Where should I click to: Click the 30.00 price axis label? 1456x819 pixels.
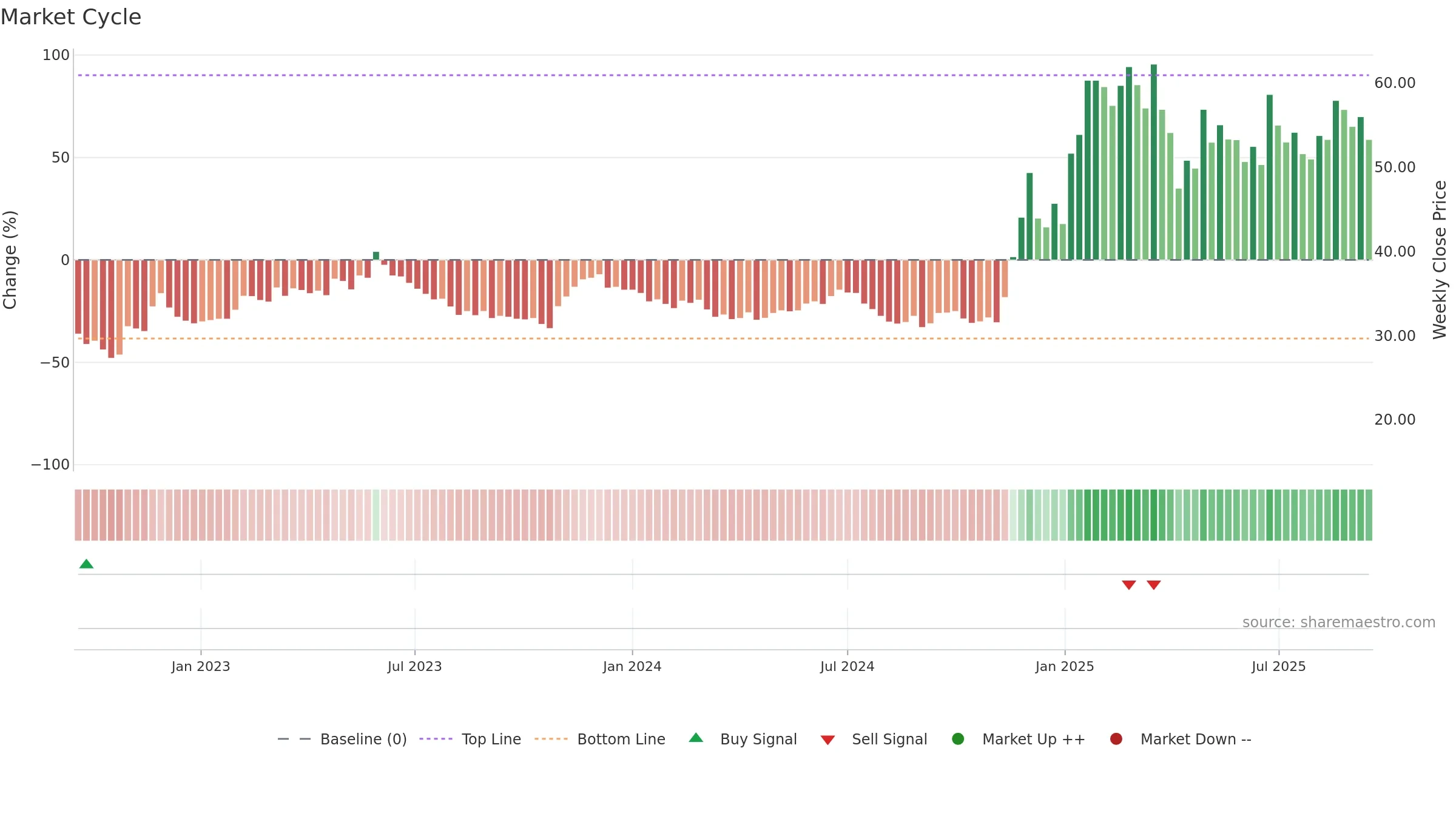(1395, 336)
